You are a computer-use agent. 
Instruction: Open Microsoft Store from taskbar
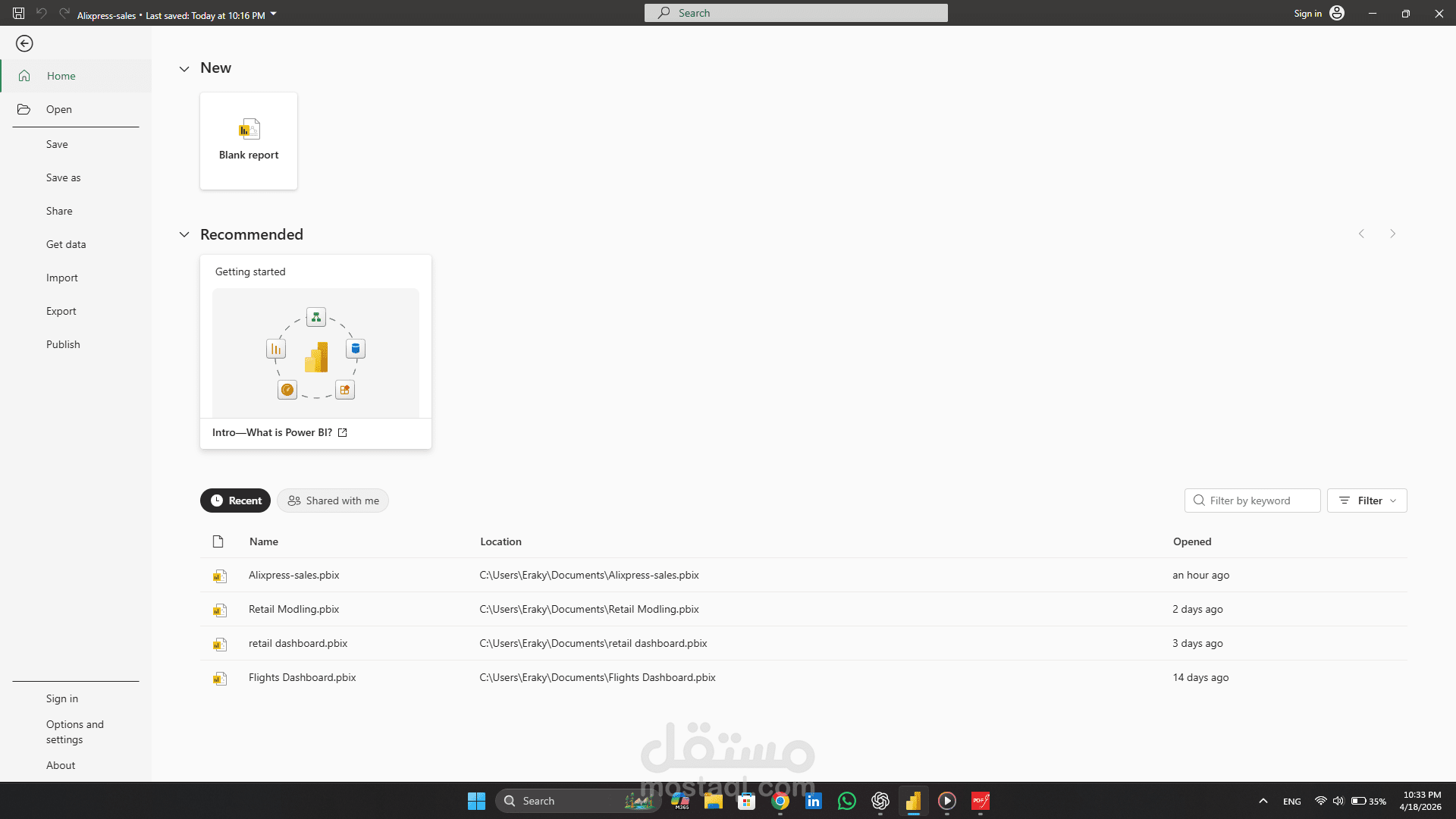point(746,801)
